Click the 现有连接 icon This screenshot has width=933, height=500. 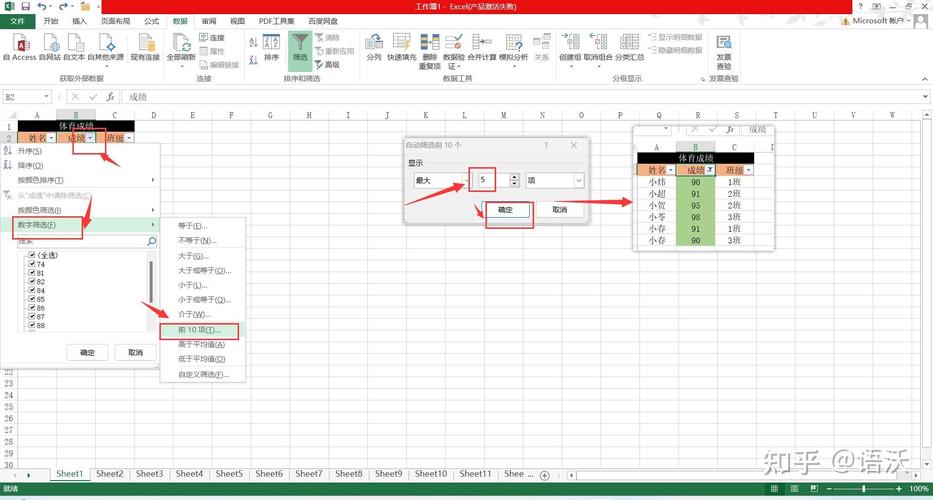[x=145, y=48]
